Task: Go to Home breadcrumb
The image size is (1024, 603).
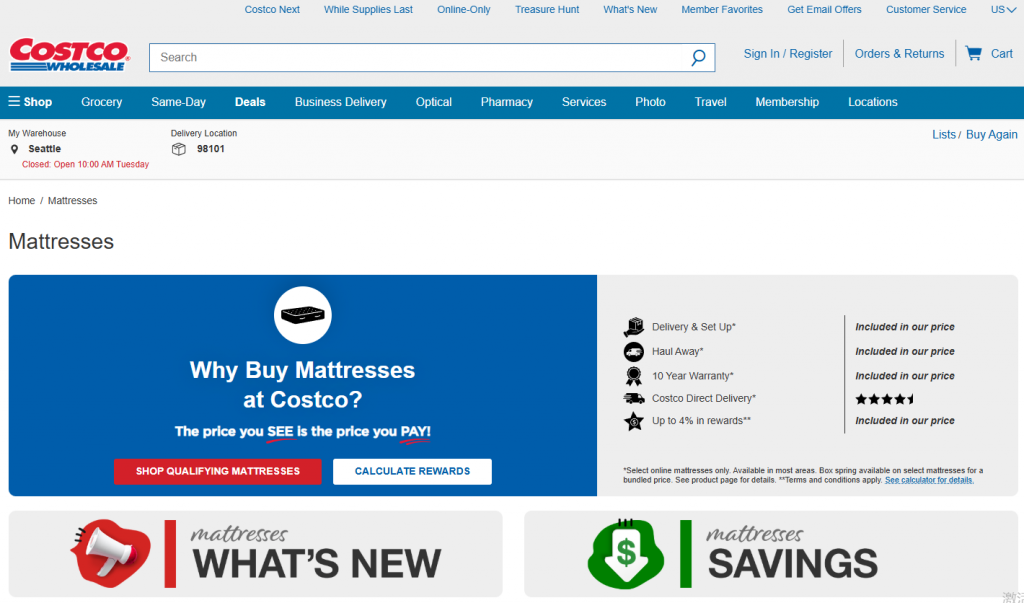Action: pyautogui.click(x=22, y=201)
